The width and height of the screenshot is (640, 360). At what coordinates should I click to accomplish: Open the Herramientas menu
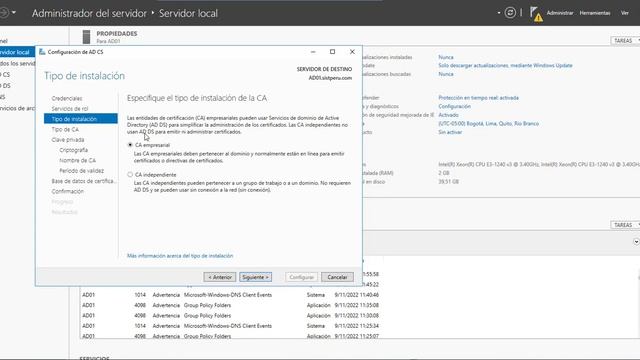coord(595,13)
